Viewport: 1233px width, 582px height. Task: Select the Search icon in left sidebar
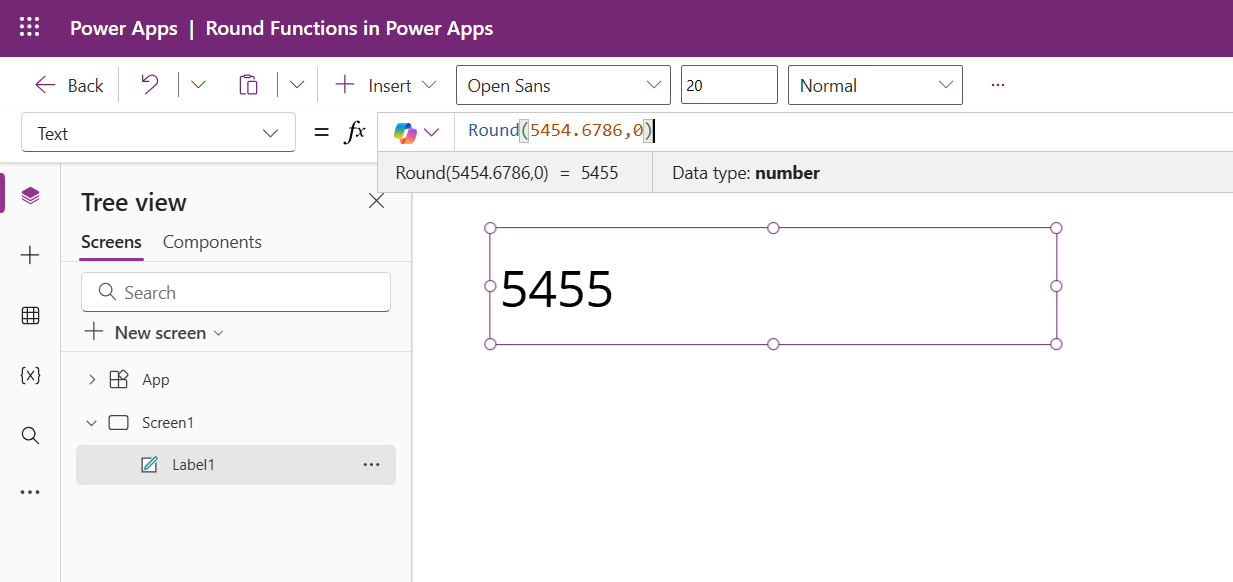point(30,435)
